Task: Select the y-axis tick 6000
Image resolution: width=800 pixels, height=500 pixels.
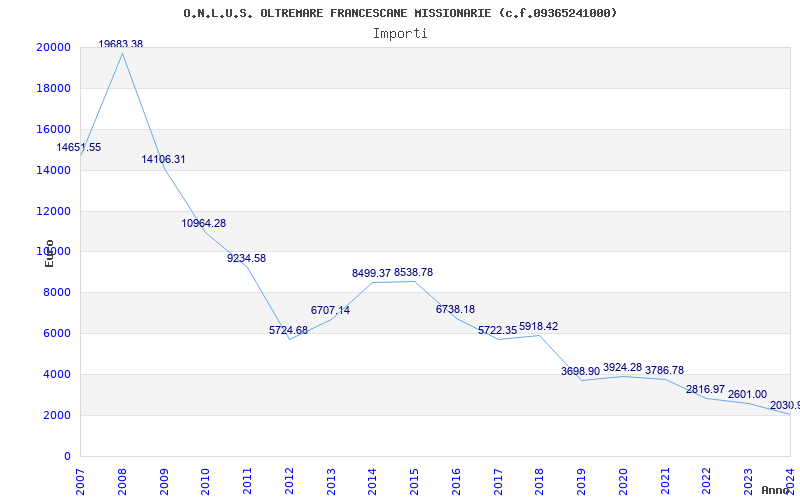Action: click(x=56, y=334)
